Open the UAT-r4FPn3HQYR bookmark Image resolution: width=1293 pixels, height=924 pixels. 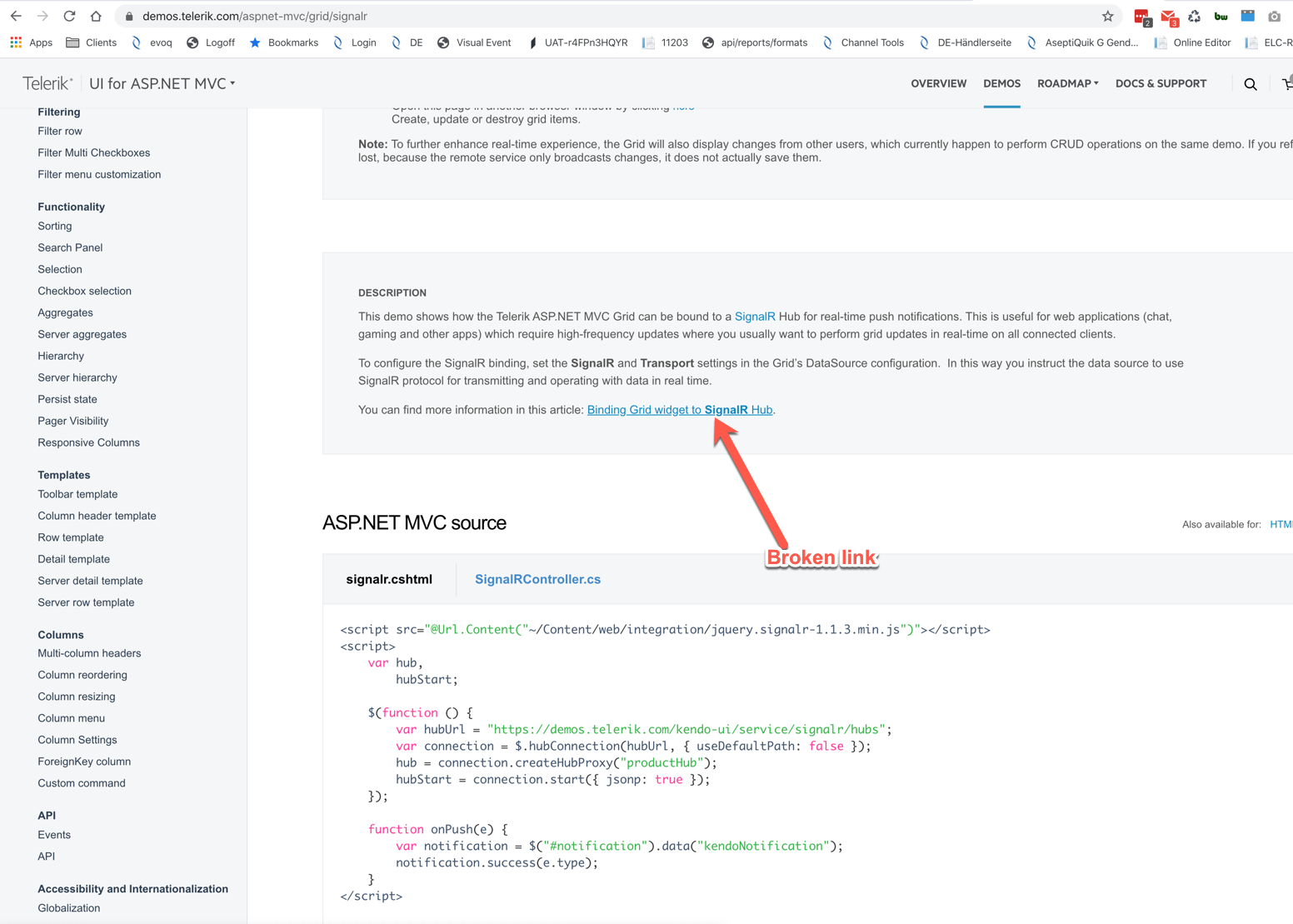577,42
